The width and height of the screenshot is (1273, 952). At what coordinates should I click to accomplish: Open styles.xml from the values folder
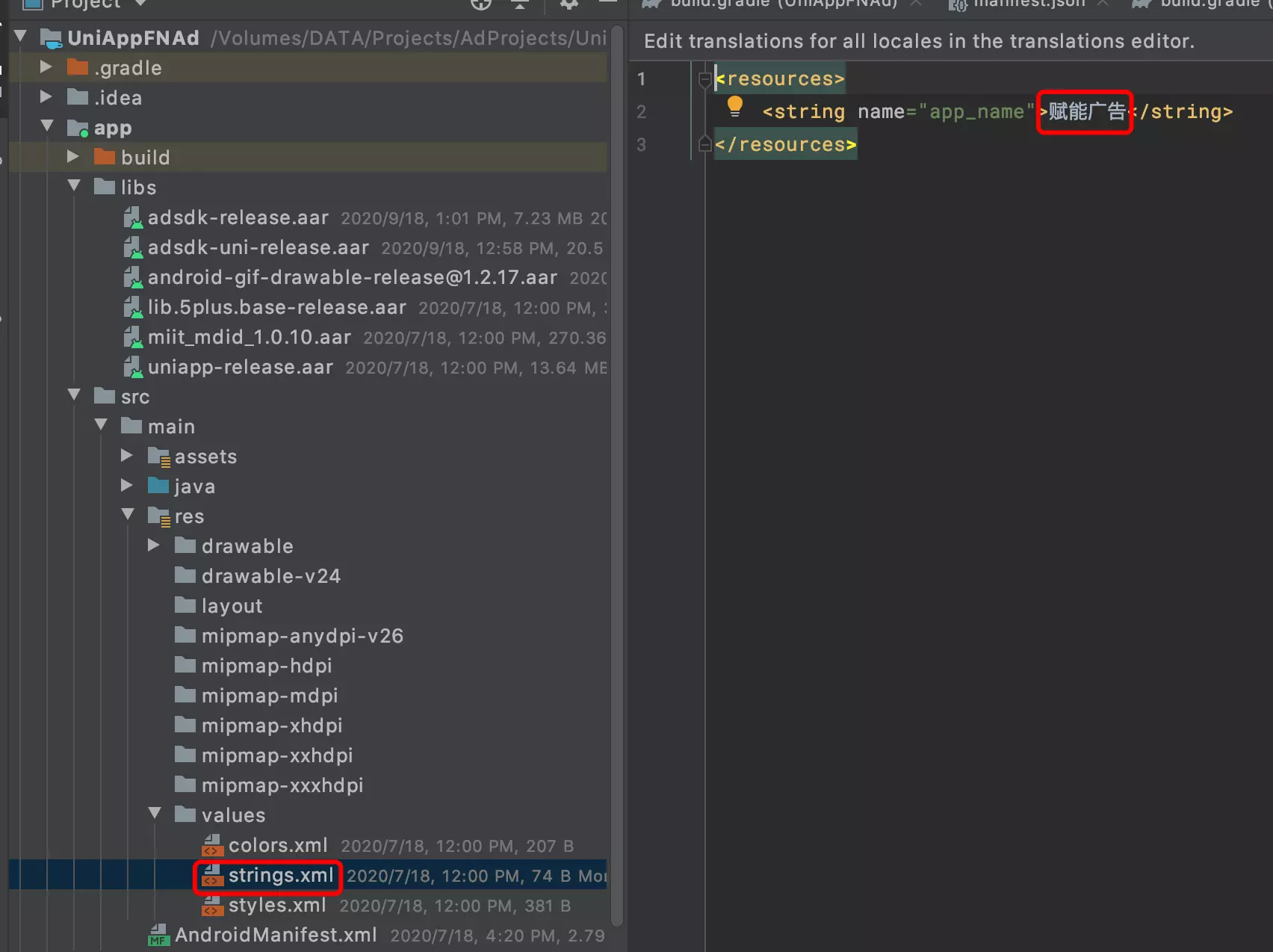(x=277, y=905)
